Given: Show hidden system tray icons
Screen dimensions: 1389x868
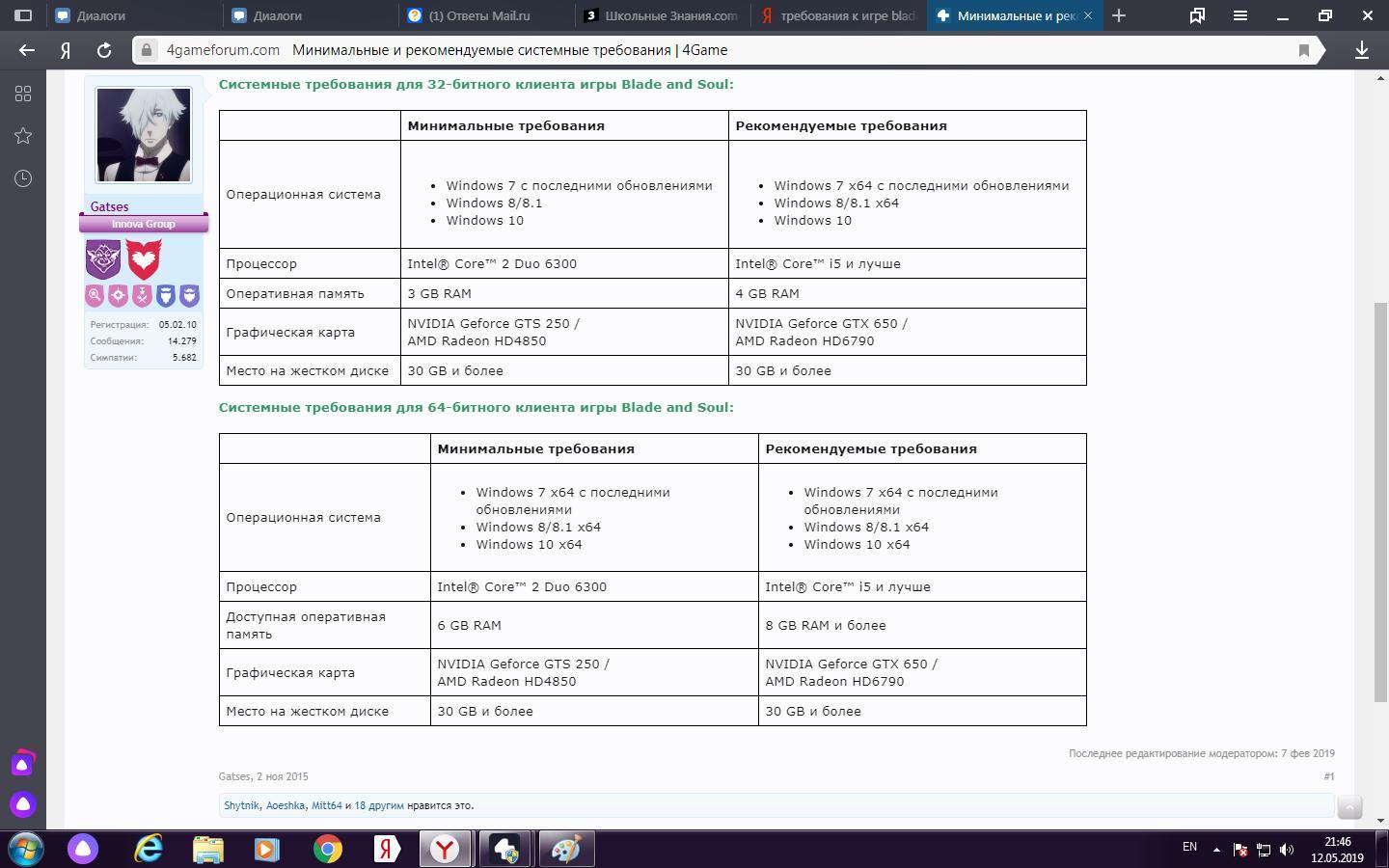Looking at the screenshot, I should point(1216,850).
